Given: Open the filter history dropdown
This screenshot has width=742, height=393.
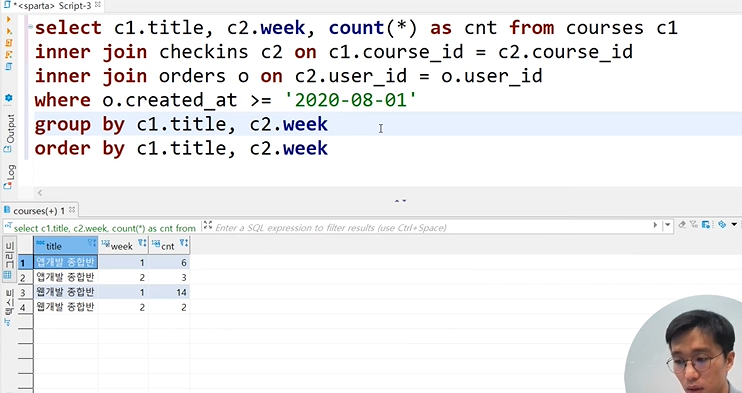Looking at the screenshot, I should 668,225.
